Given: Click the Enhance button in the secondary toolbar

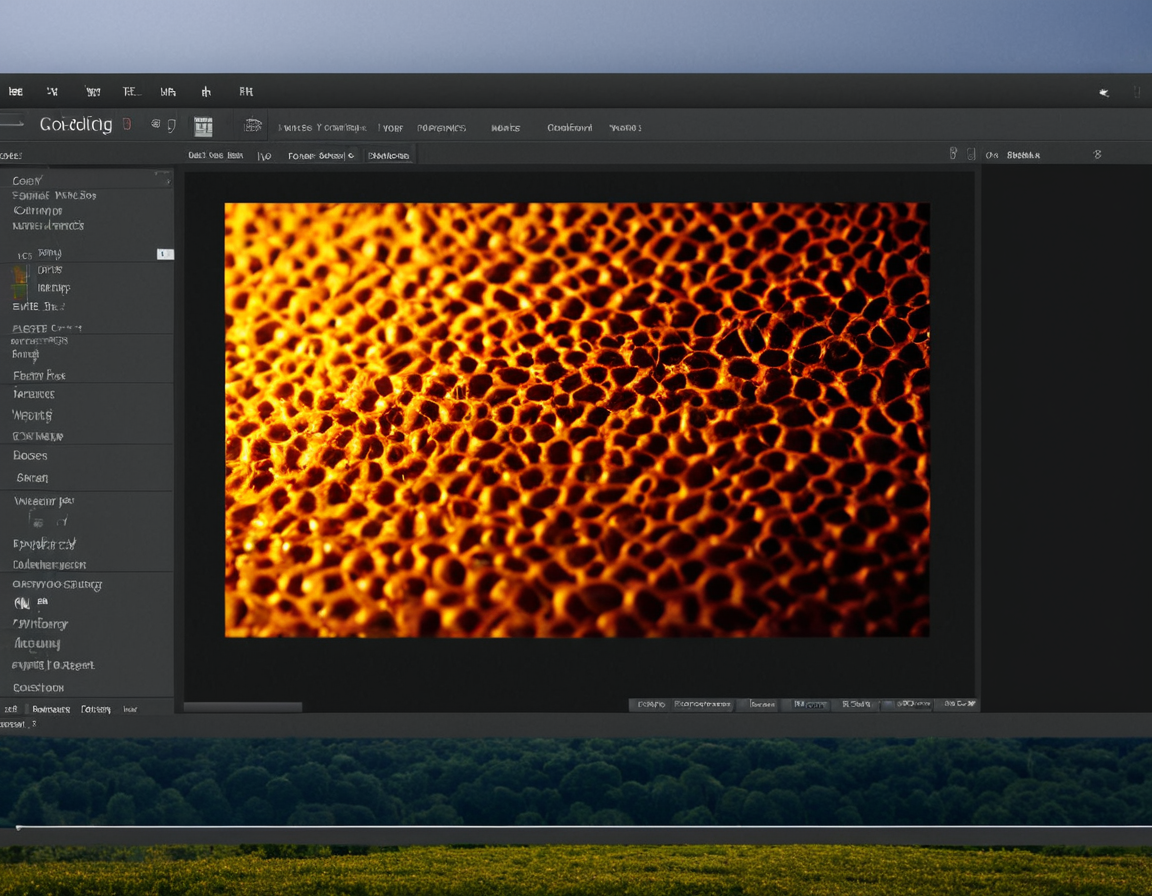Looking at the screenshot, I should [389, 155].
